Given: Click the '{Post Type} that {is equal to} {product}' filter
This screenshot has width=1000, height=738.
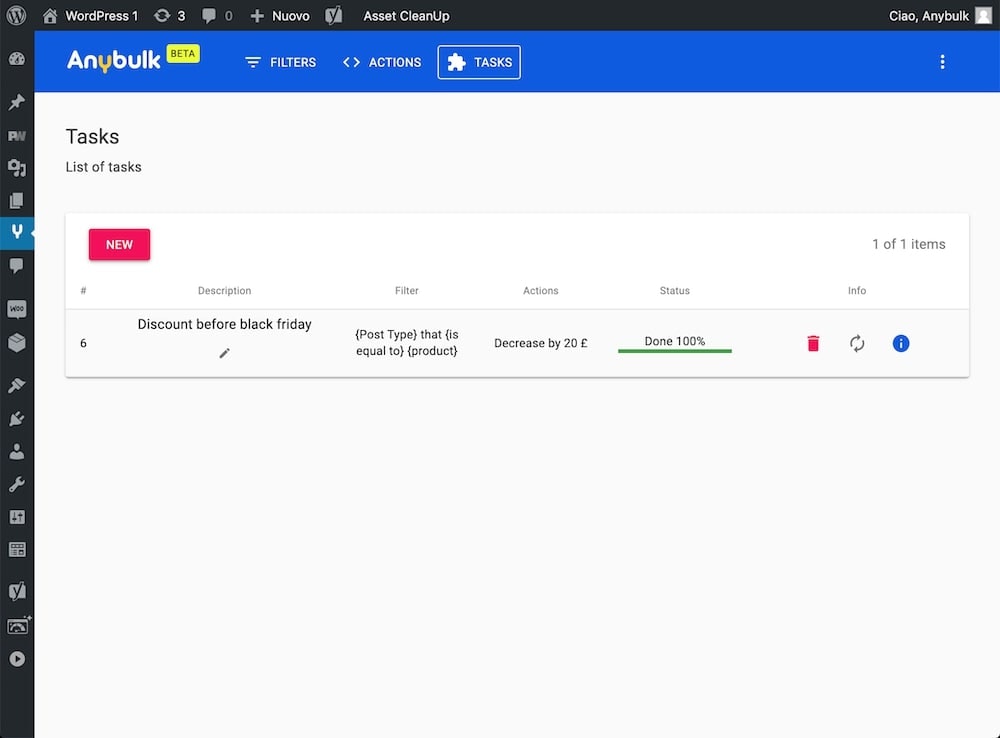Looking at the screenshot, I should [407, 343].
